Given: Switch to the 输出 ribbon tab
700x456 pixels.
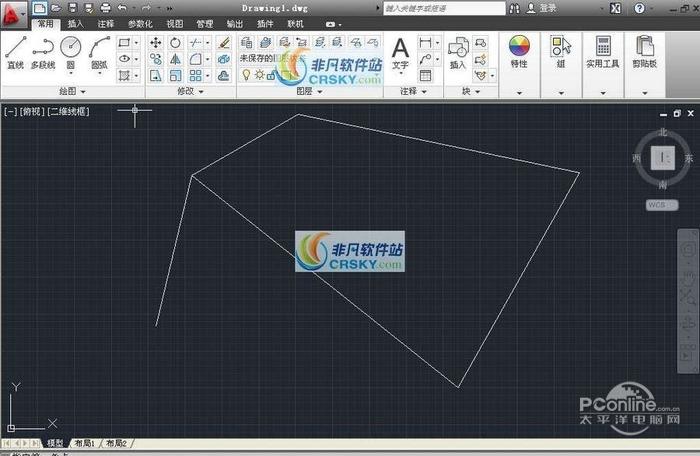Looking at the screenshot, I should pyautogui.click(x=235, y=24).
